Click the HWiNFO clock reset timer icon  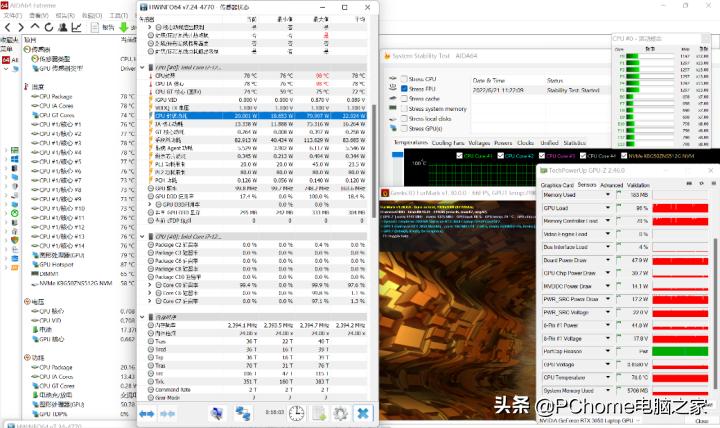(296, 414)
